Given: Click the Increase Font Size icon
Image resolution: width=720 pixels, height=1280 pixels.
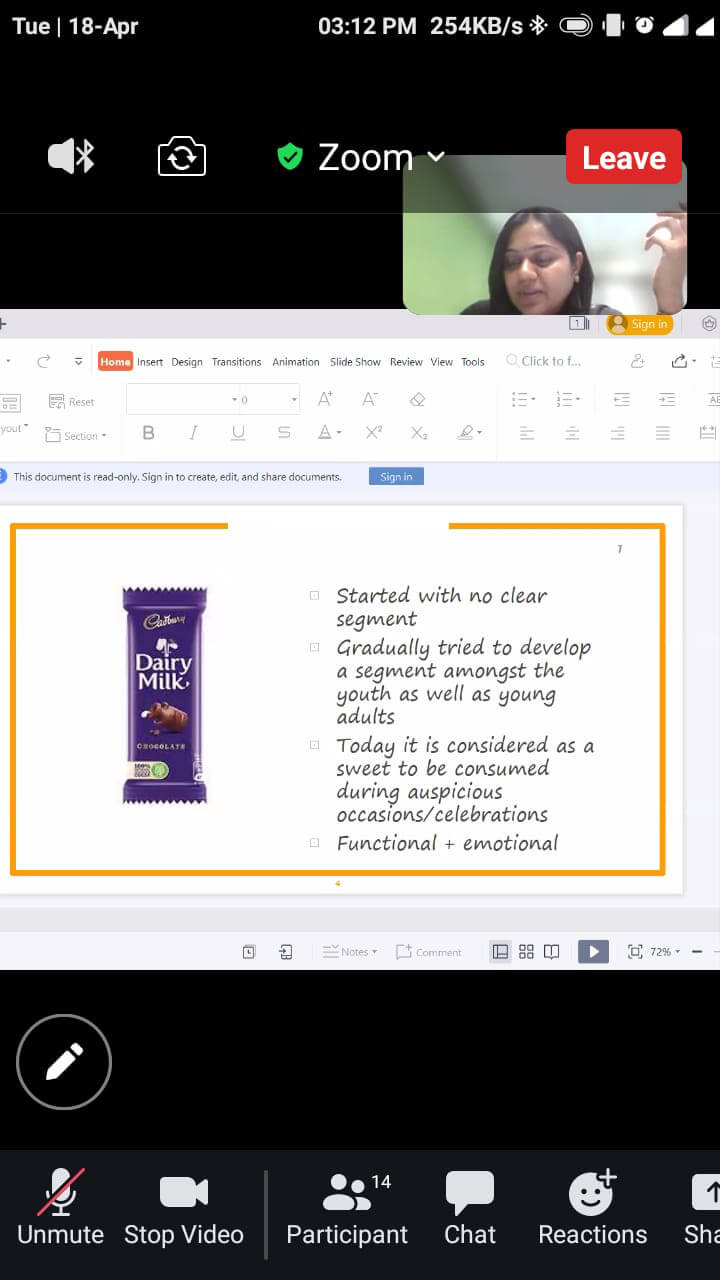Looking at the screenshot, I should (x=325, y=399).
